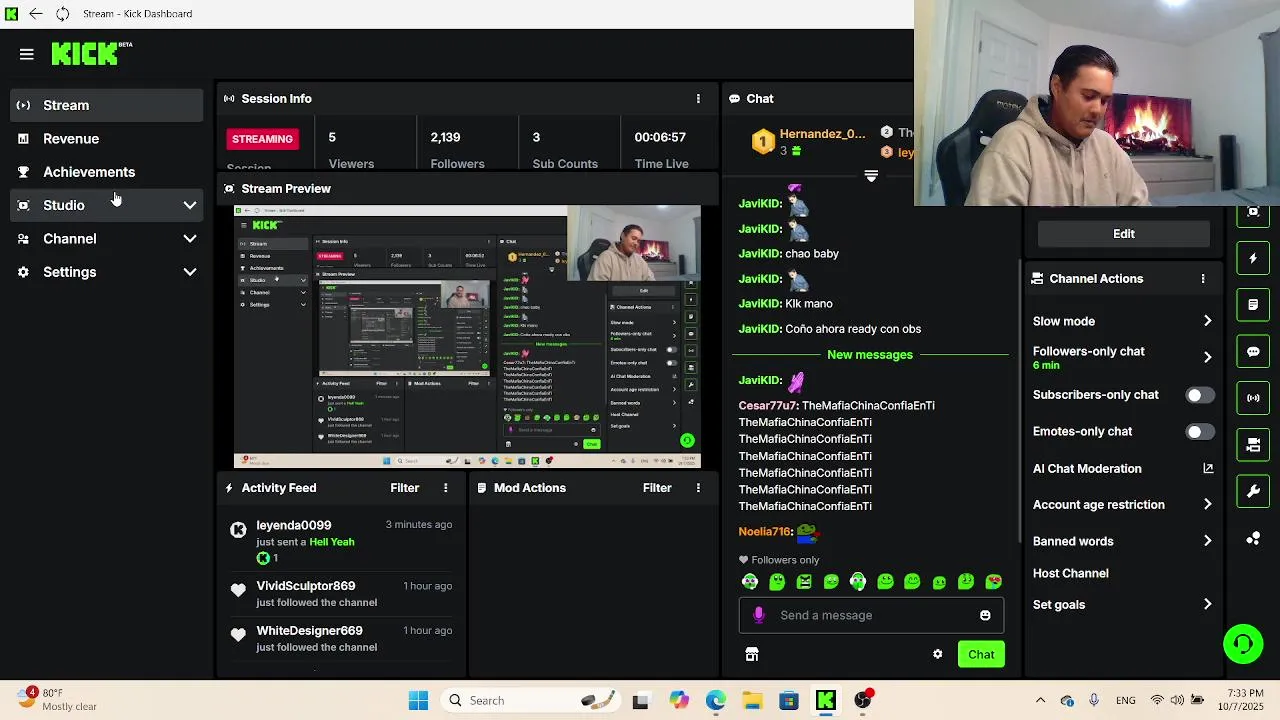Click the Edit button above Channel Actions
The width and height of the screenshot is (1280, 720).
click(x=1124, y=234)
